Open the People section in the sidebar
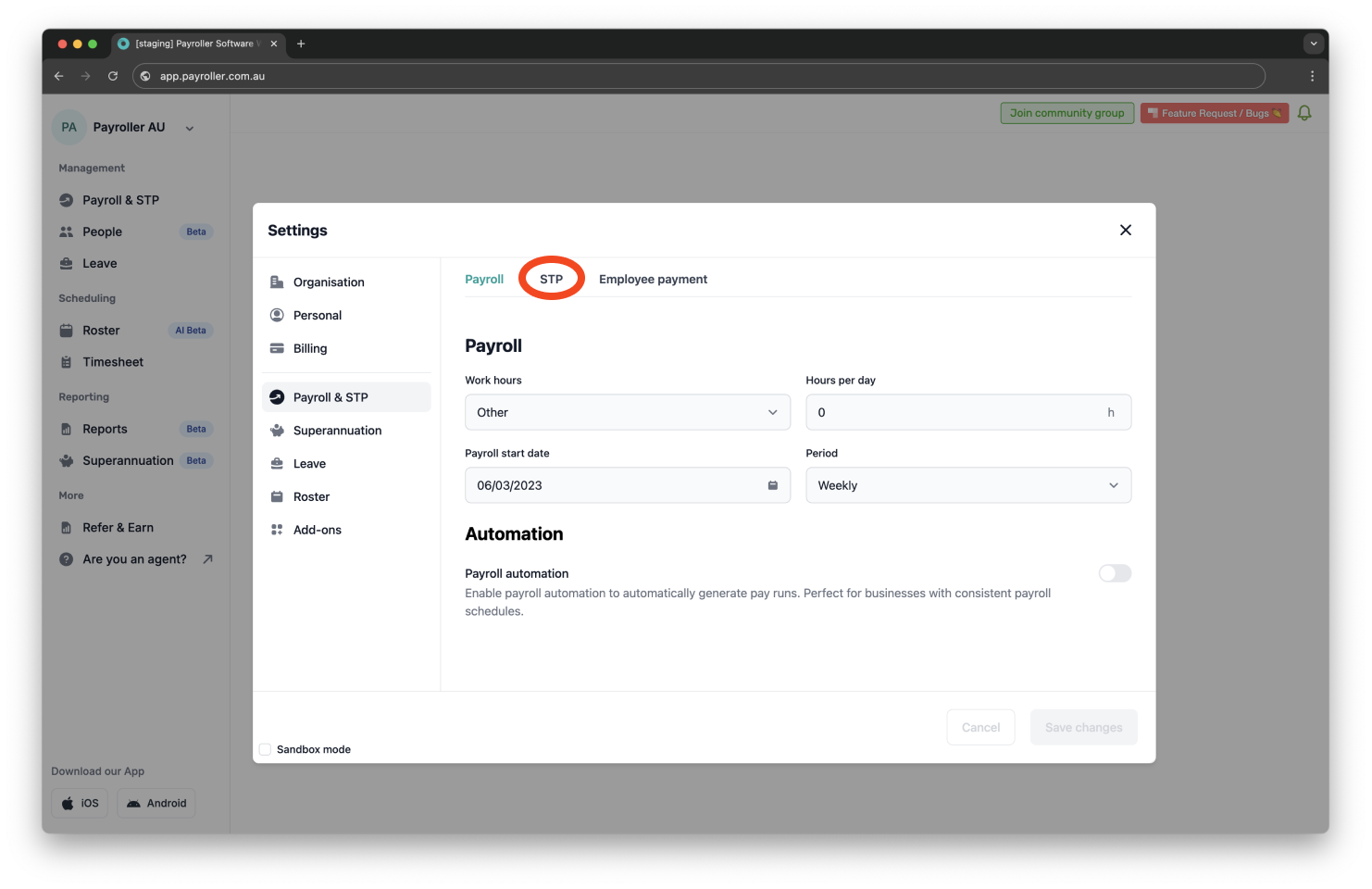 point(68,231)
